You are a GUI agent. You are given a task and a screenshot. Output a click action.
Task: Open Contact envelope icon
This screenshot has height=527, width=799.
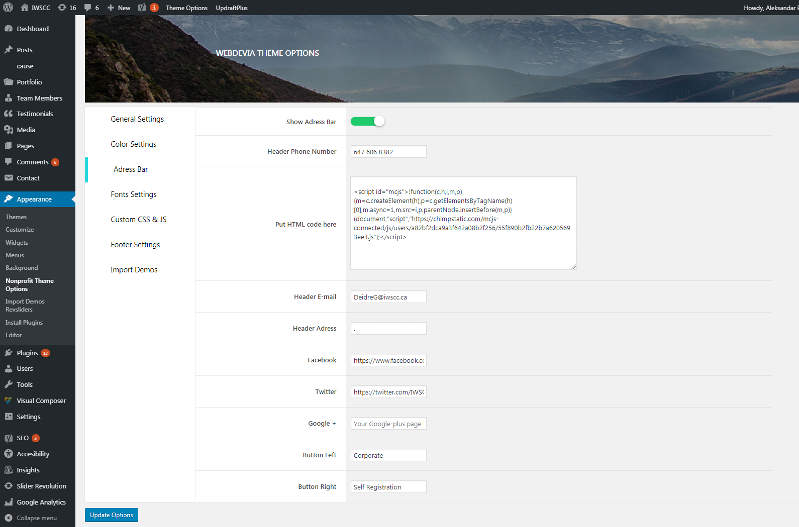8,178
